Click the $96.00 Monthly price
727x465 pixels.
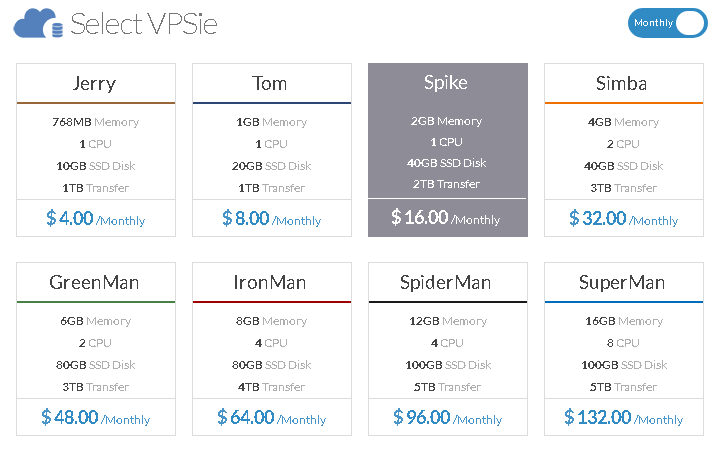click(447, 417)
